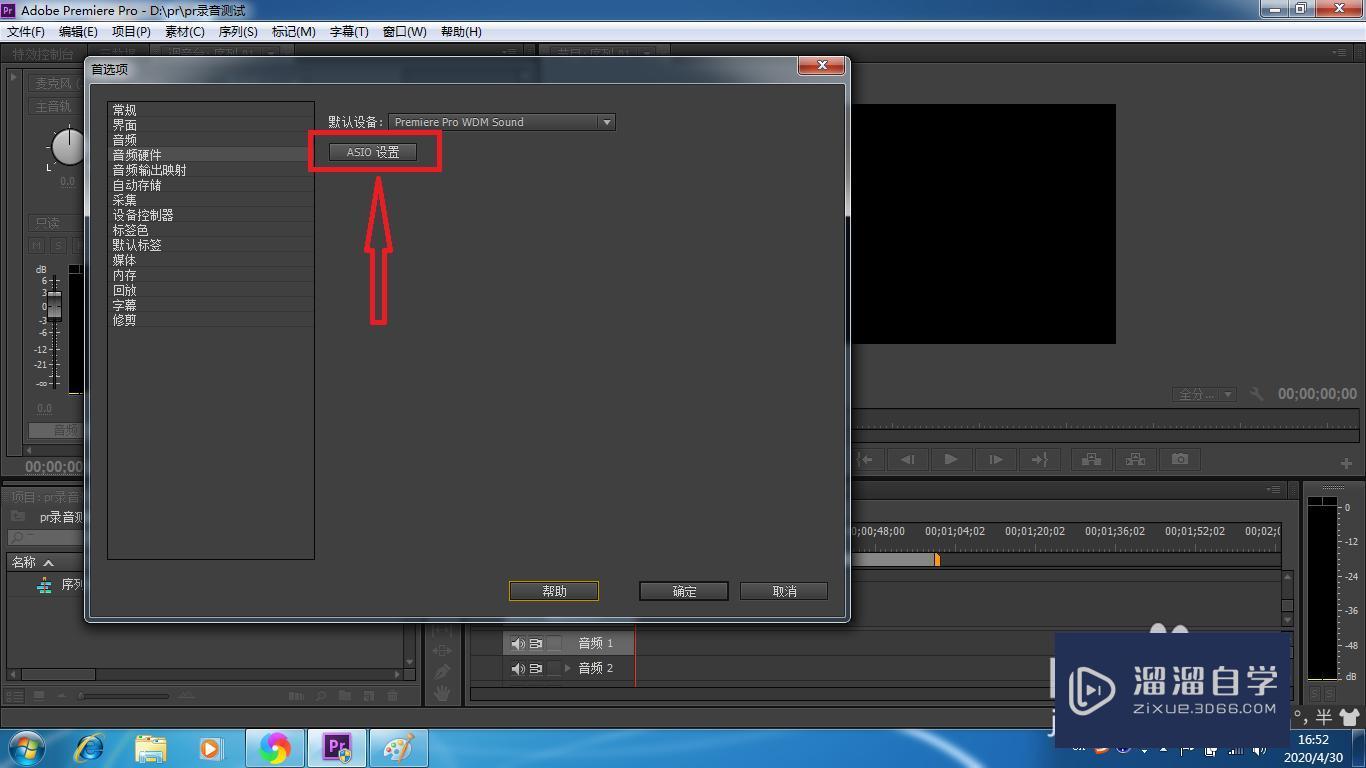Open the 默认设备 device dropdown
Screen dimensions: 1366x768
click(x=502, y=122)
